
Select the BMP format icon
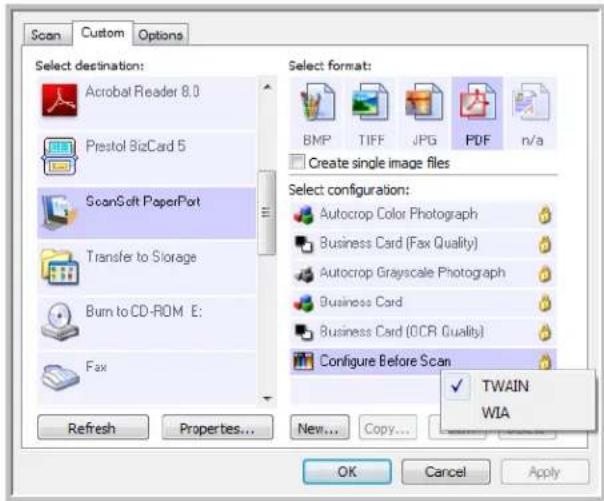pos(317,102)
